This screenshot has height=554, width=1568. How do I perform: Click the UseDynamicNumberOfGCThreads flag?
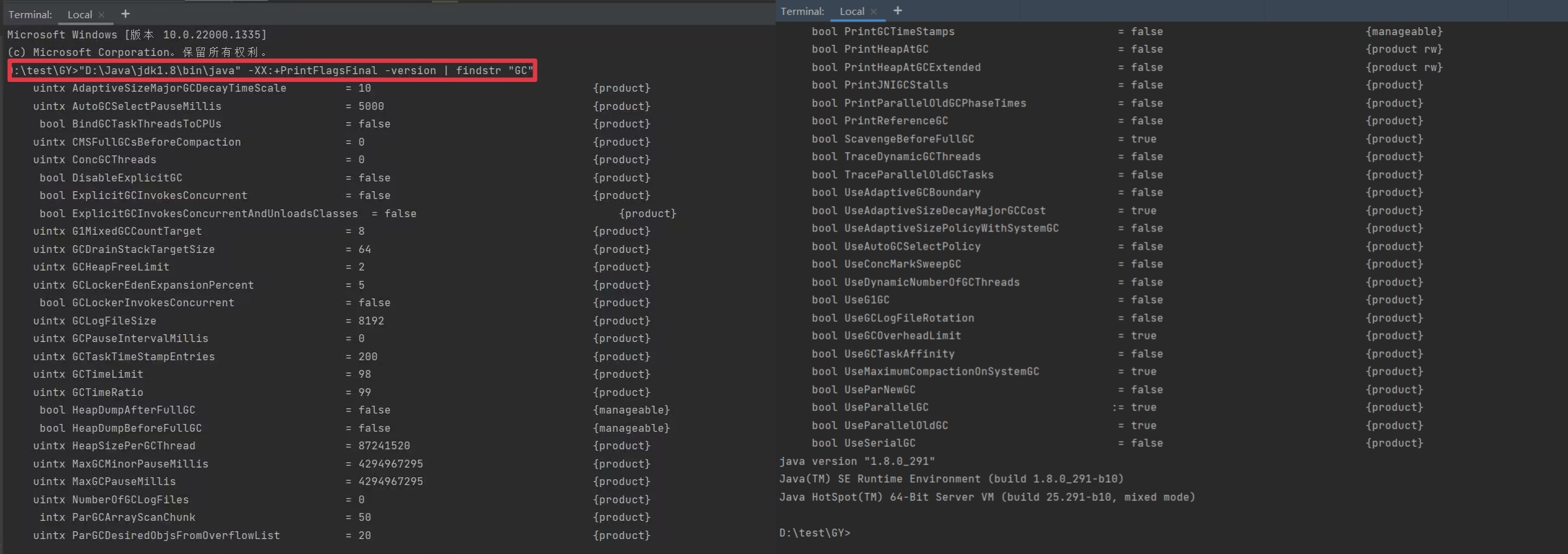tap(932, 282)
